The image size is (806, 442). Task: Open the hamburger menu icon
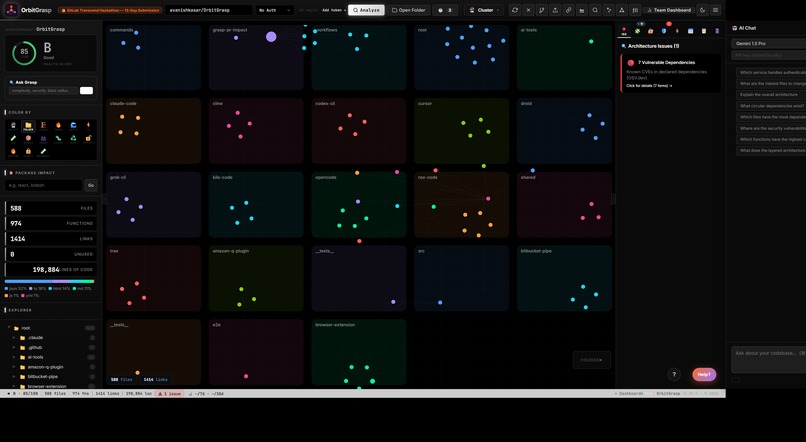click(715, 10)
